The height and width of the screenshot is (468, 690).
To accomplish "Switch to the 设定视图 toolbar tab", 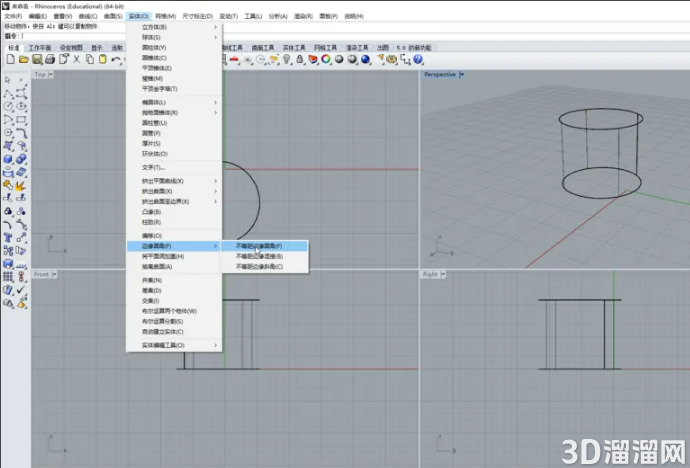I will coord(71,48).
